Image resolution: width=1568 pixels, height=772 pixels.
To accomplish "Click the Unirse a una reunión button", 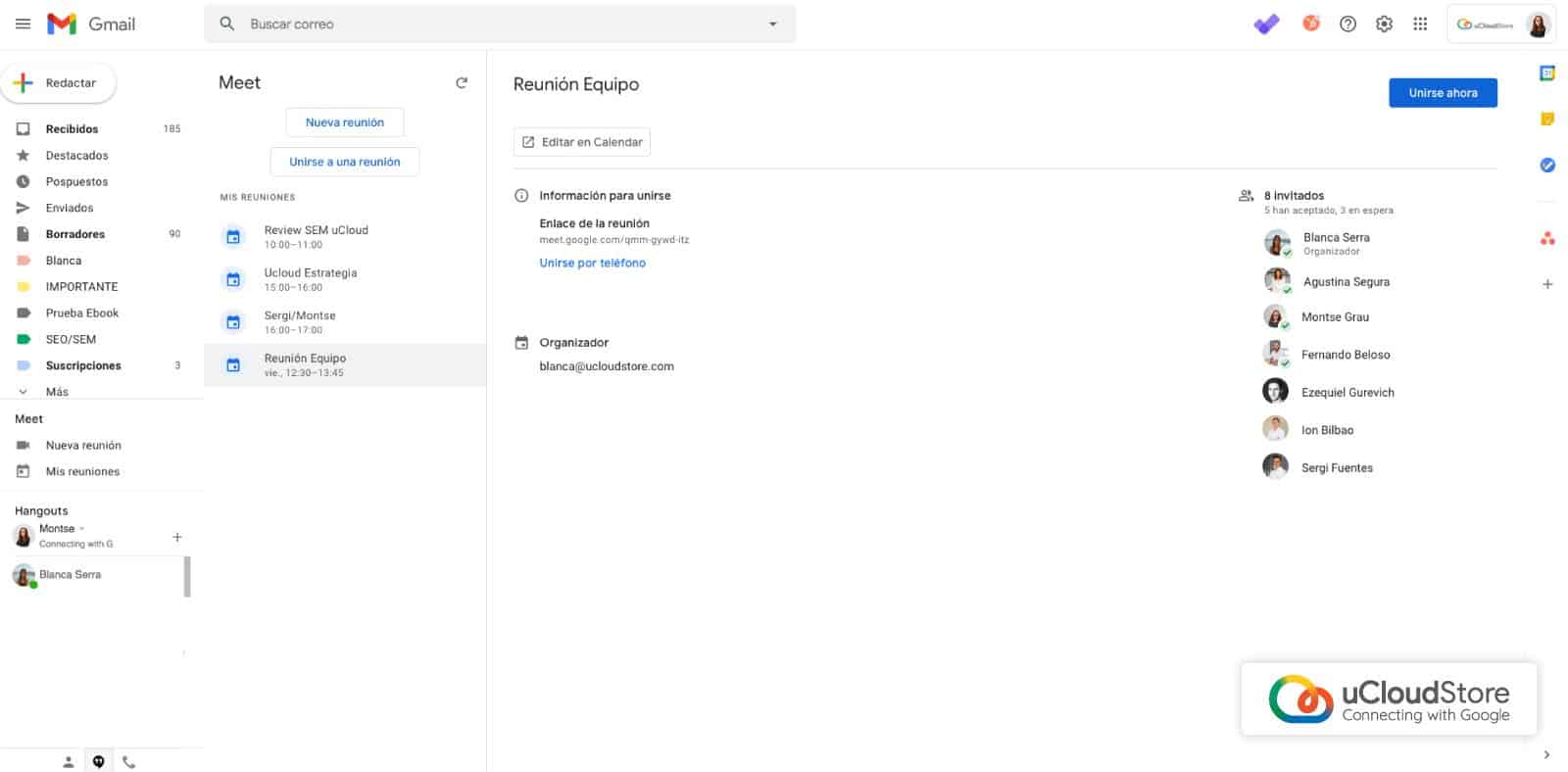I will click(345, 162).
